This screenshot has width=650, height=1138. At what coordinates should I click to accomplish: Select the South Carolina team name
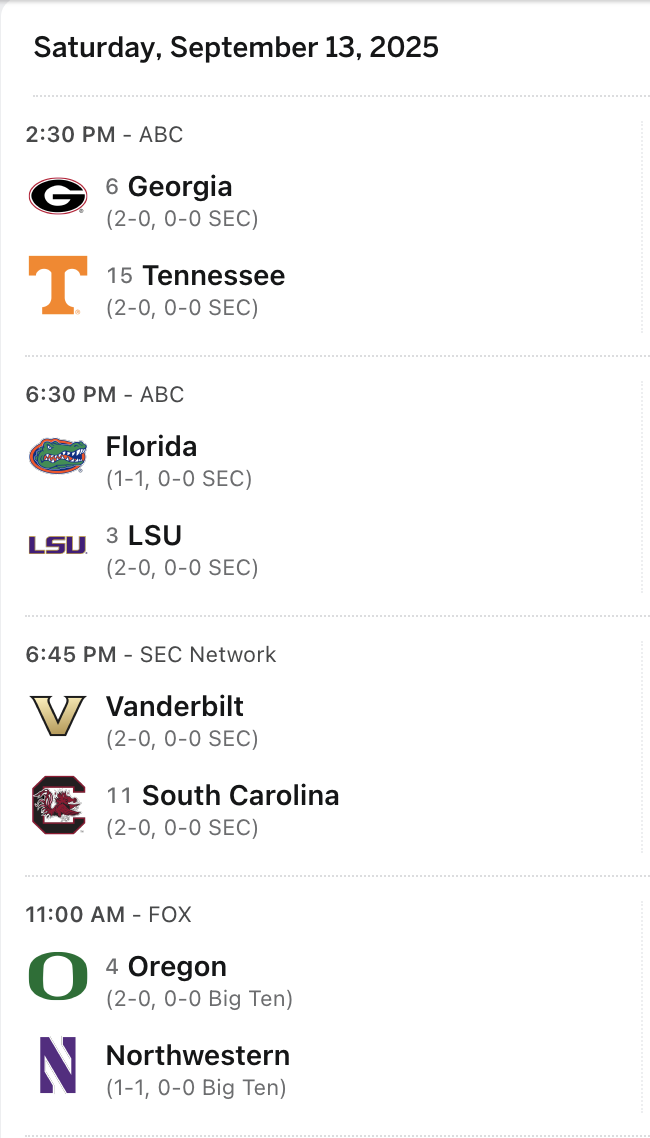click(x=240, y=796)
